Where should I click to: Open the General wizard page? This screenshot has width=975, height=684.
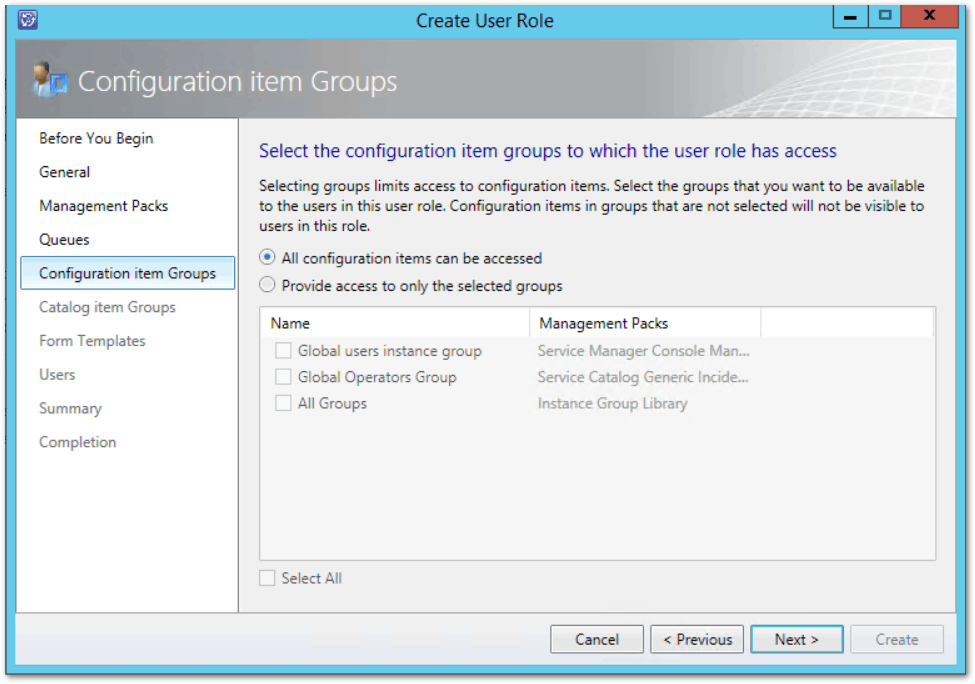[x=65, y=172]
